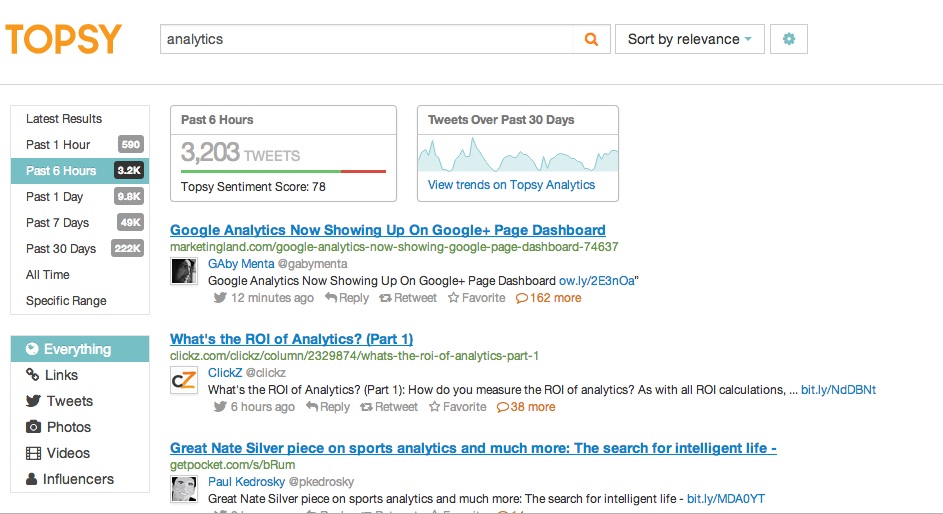
Task: Click the Twitter bird beside 6 hours ago
Action: [x=220, y=406]
